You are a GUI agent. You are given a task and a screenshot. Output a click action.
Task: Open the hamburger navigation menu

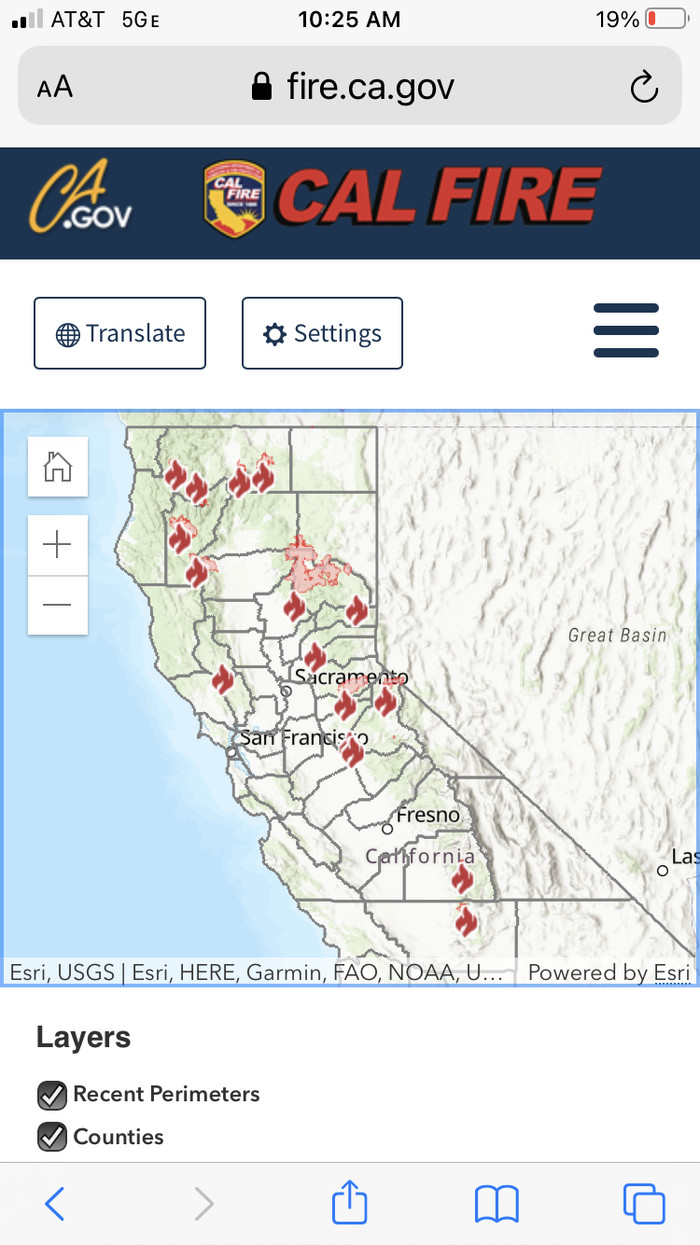(626, 331)
